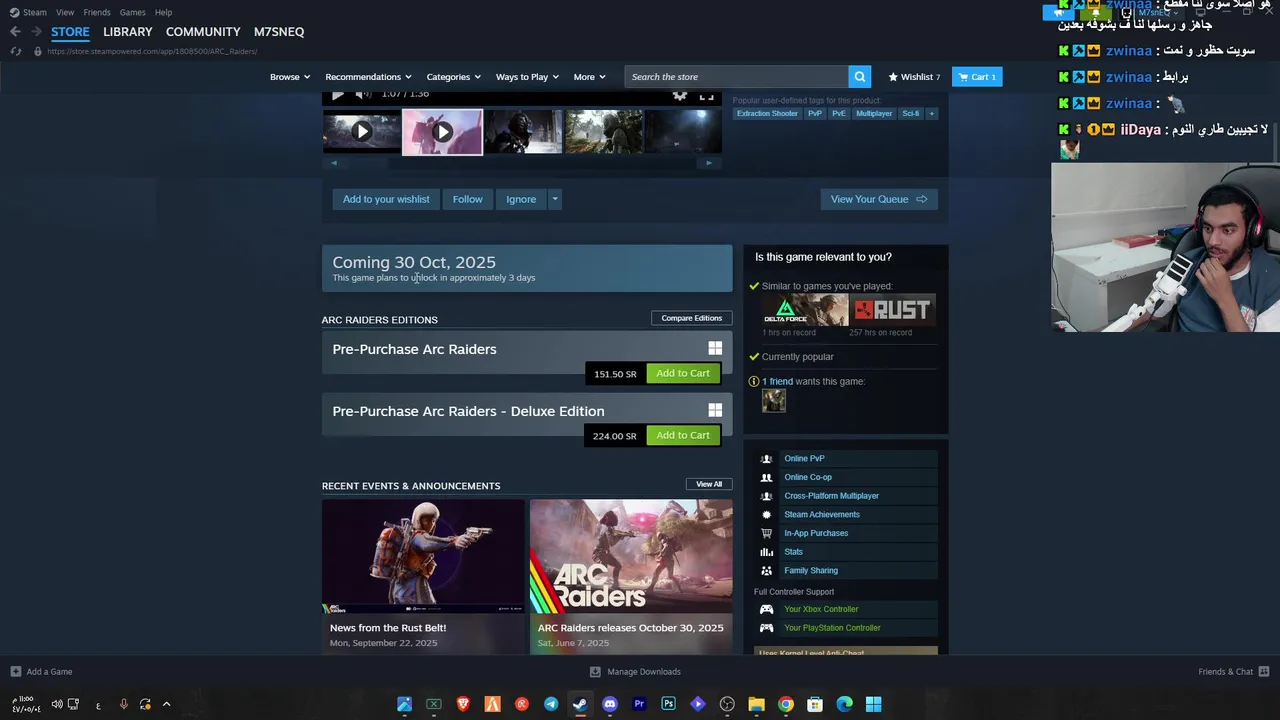Click the Delta Force similar game image
The height and width of the screenshot is (720, 1280).
tap(805, 310)
